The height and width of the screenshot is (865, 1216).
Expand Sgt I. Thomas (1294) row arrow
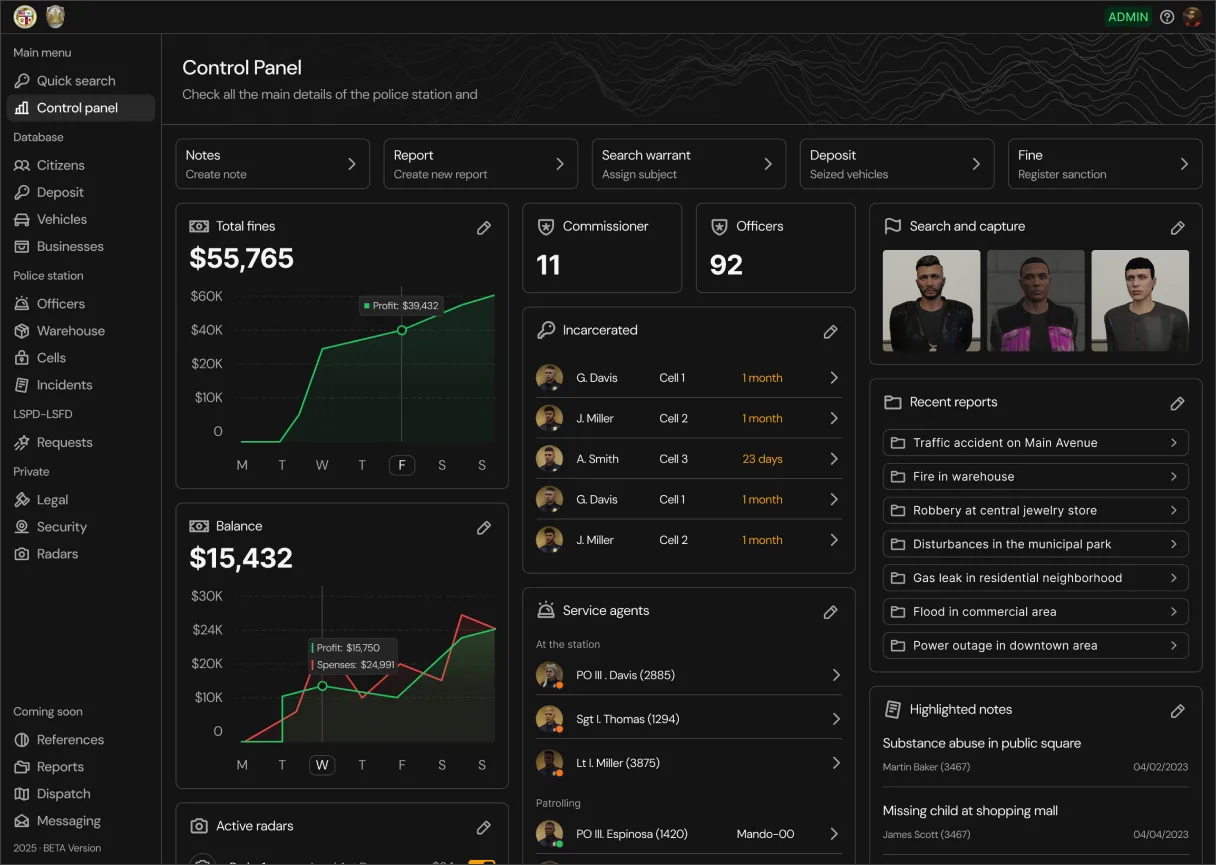(x=836, y=719)
